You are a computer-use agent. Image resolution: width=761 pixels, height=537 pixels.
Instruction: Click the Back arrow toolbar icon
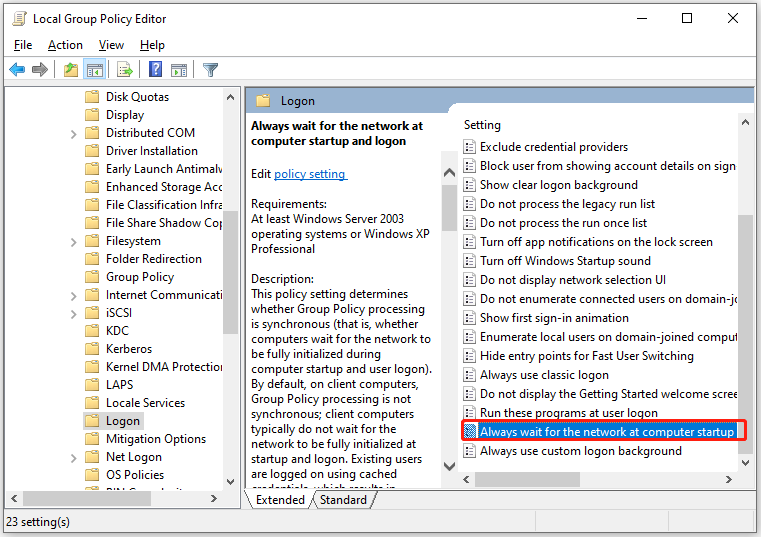[x=17, y=69]
